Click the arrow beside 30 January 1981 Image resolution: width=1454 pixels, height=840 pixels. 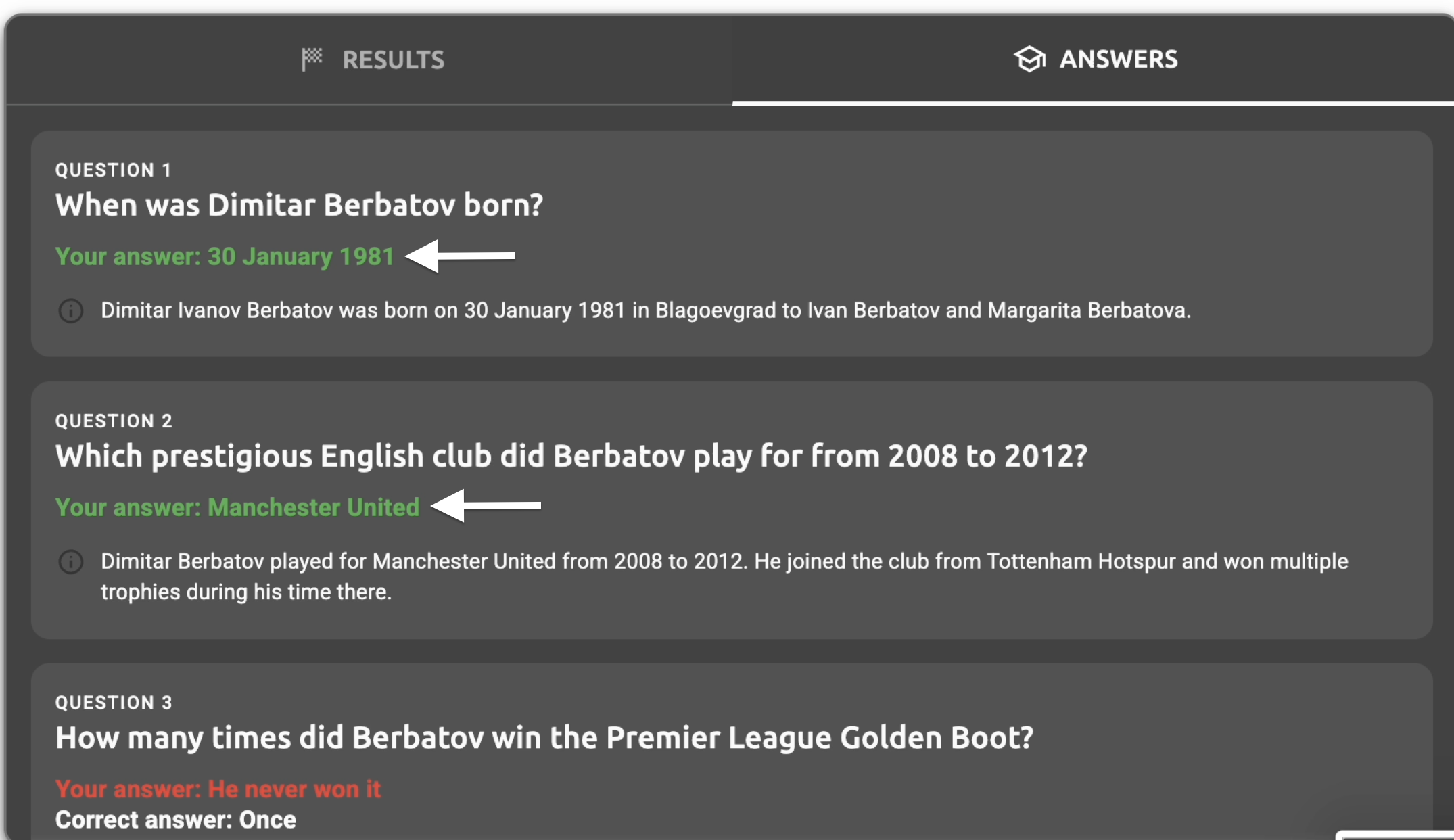point(461,256)
